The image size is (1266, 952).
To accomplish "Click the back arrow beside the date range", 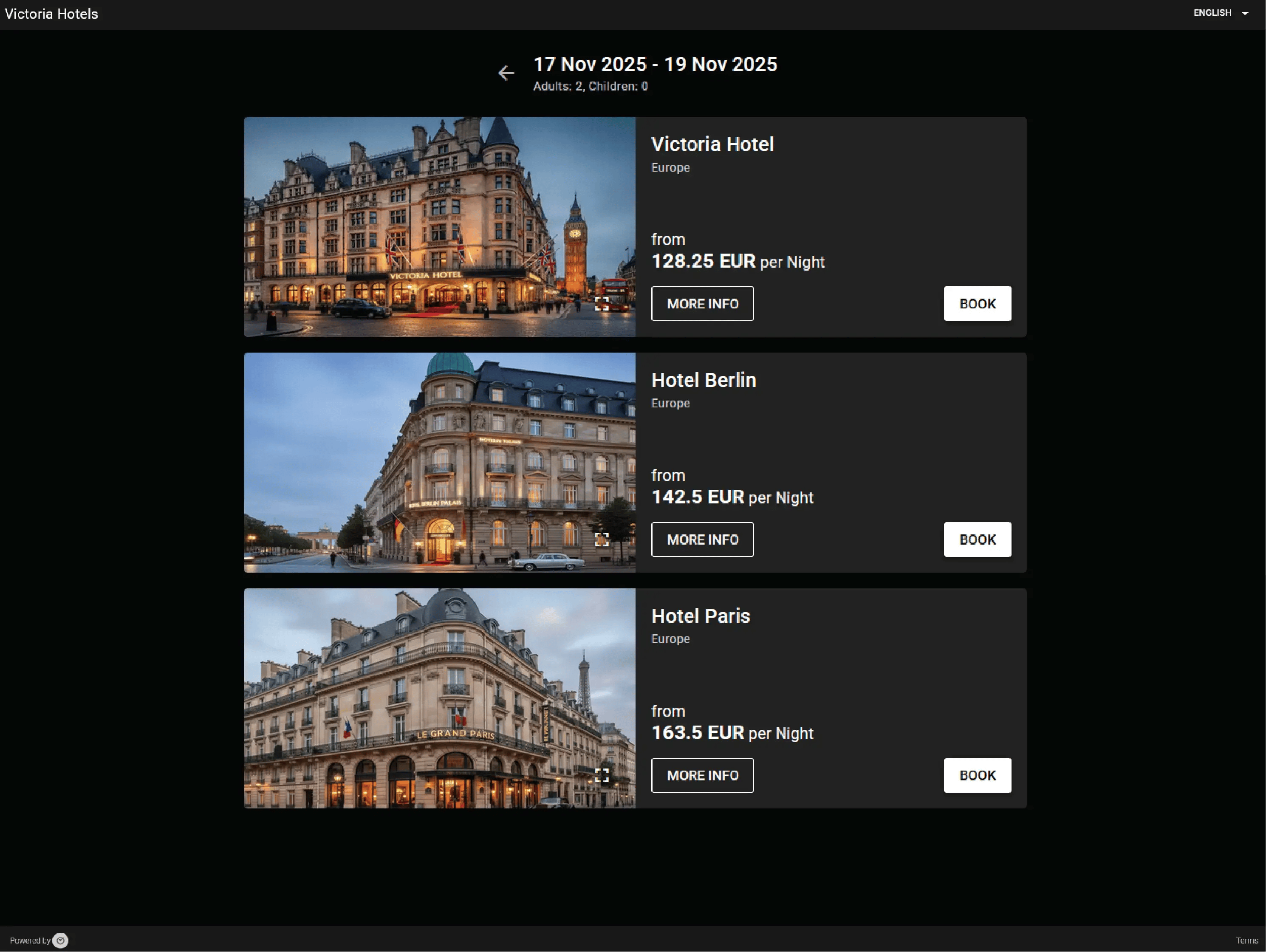I will point(506,73).
